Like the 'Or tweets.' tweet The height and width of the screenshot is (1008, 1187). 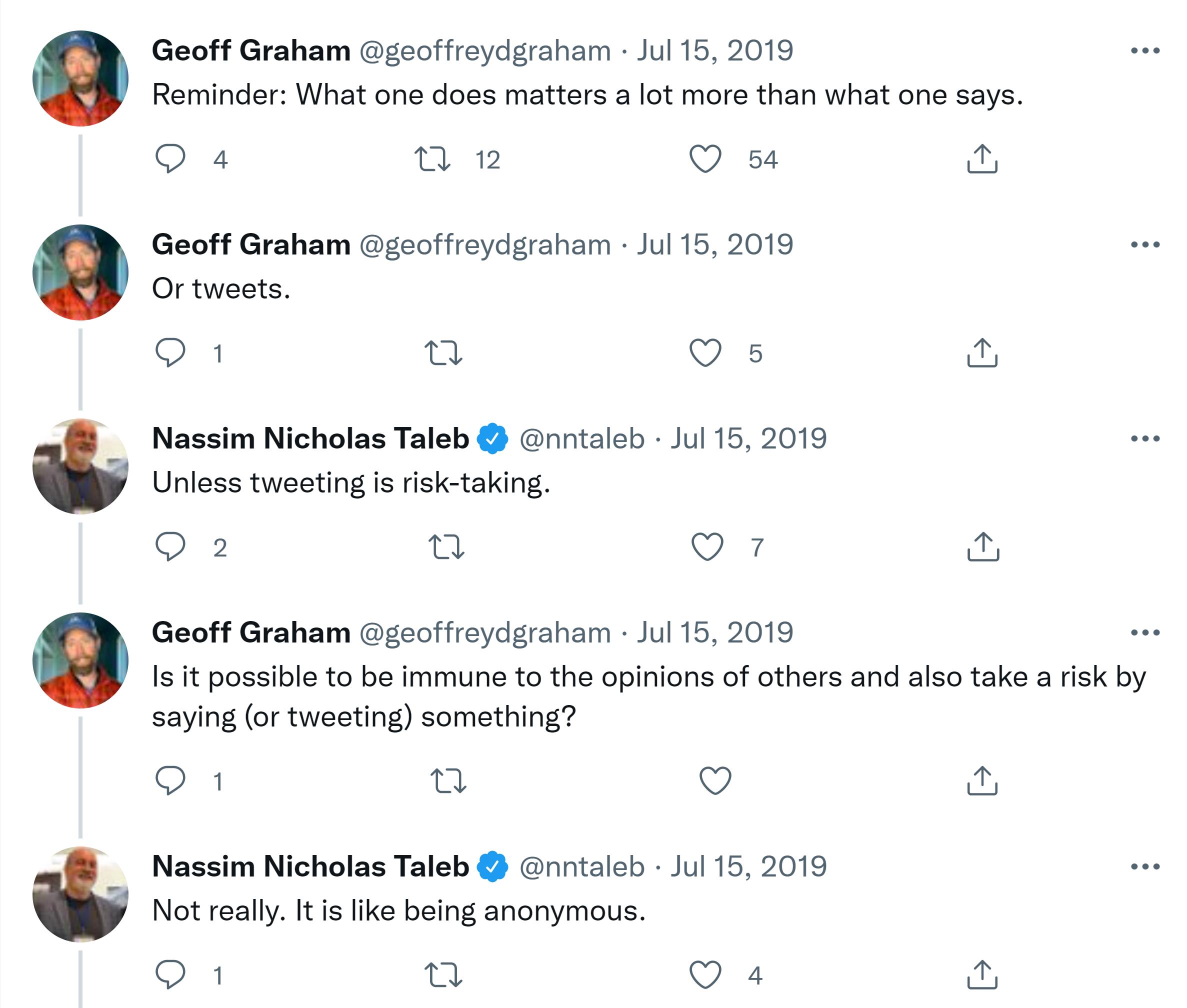pyautogui.click(x=705, y=352)
